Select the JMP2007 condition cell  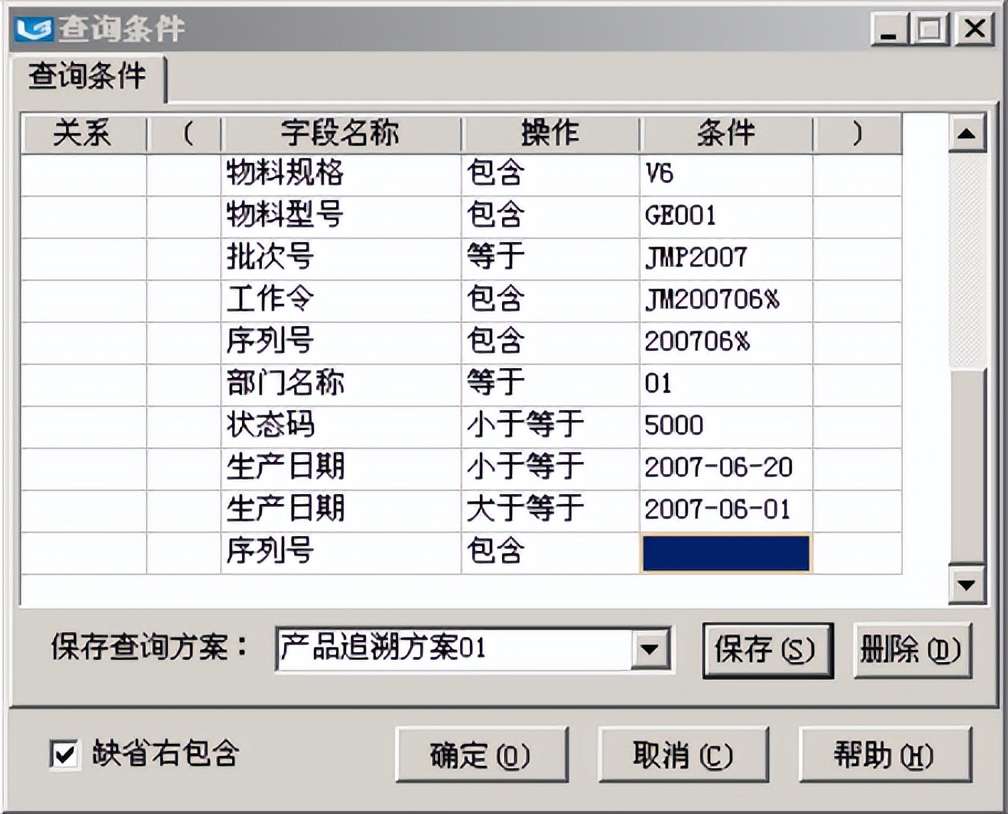click(700, 256)
